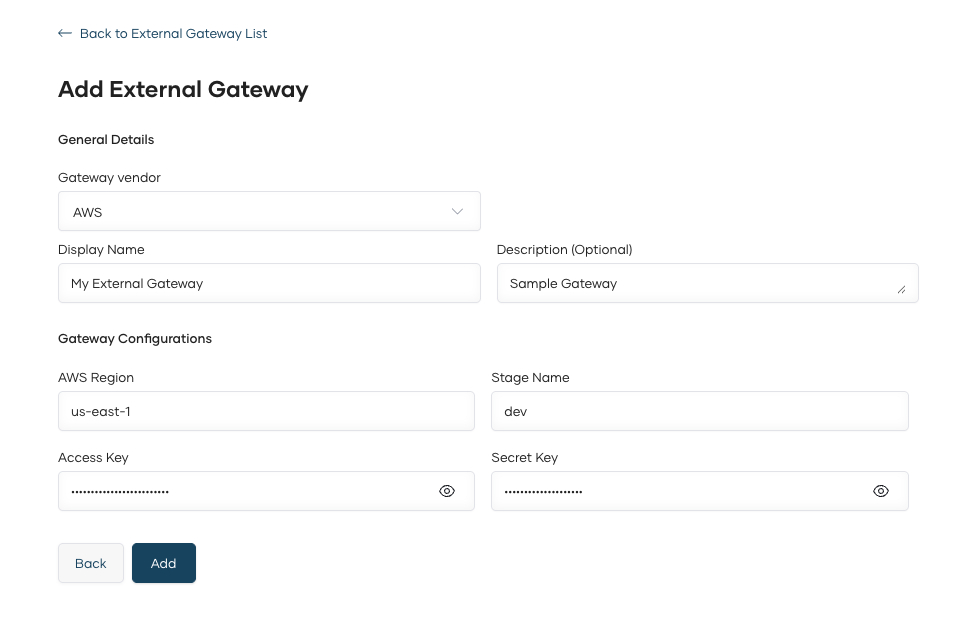
Task: Expand the AWS vendor selection list
Action: click(x=269, y=211)
